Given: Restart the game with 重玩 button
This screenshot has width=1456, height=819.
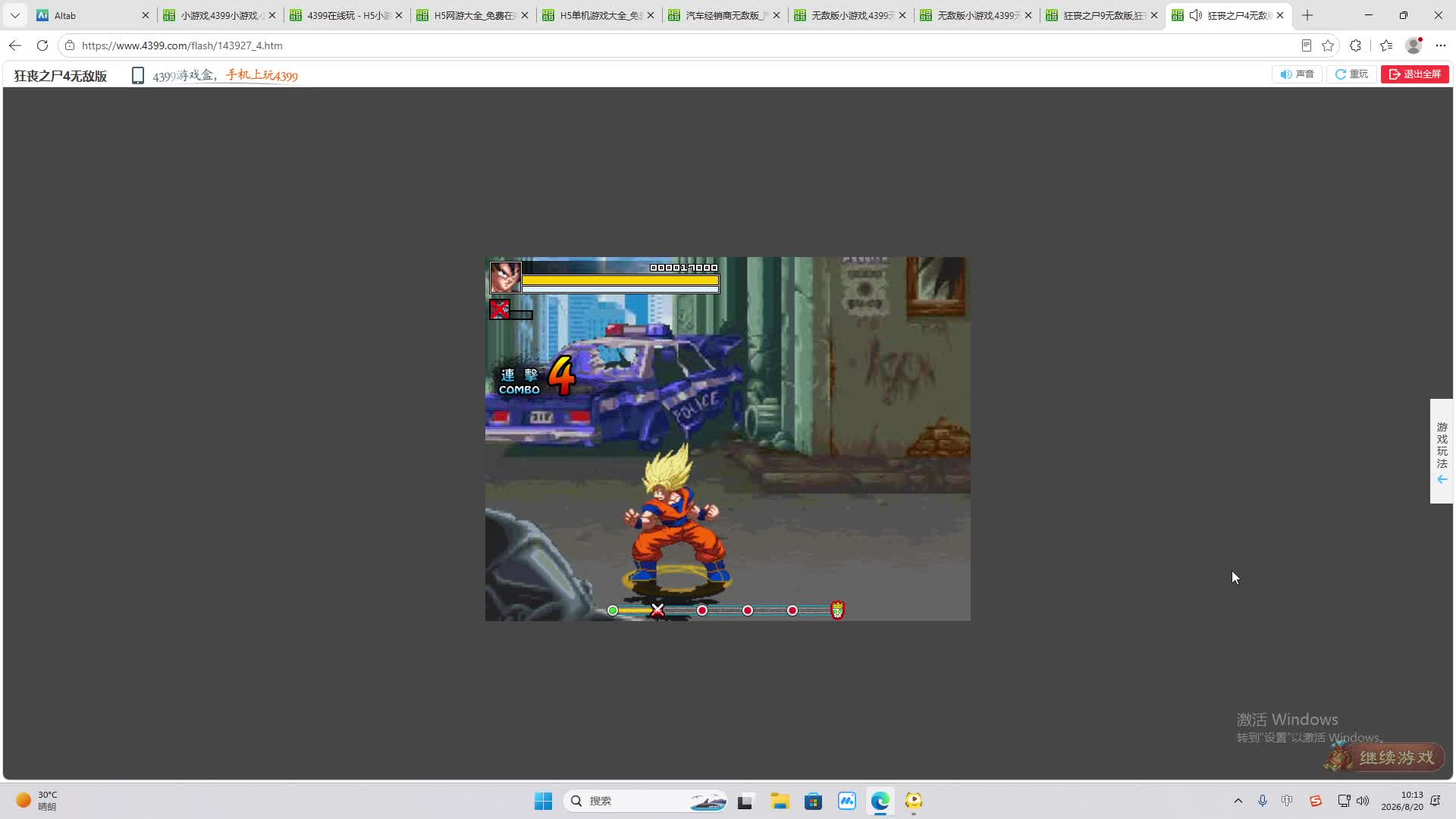Looking at the screenshot, I should [1351, 74].
